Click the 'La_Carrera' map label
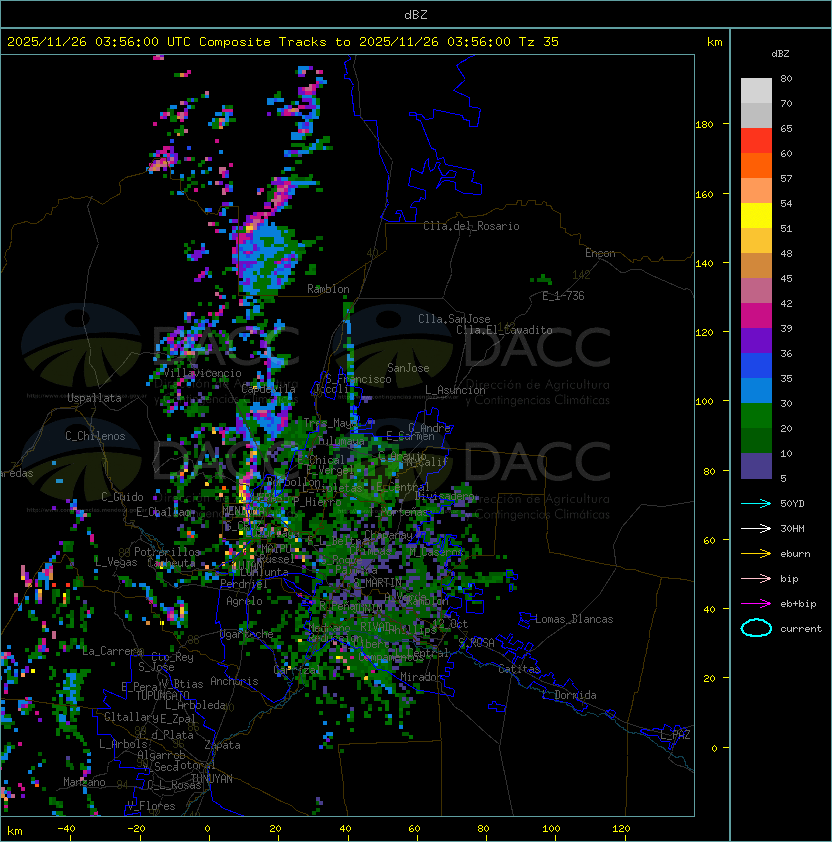Screen dimensions: 832x842 [x=112, y=651]
